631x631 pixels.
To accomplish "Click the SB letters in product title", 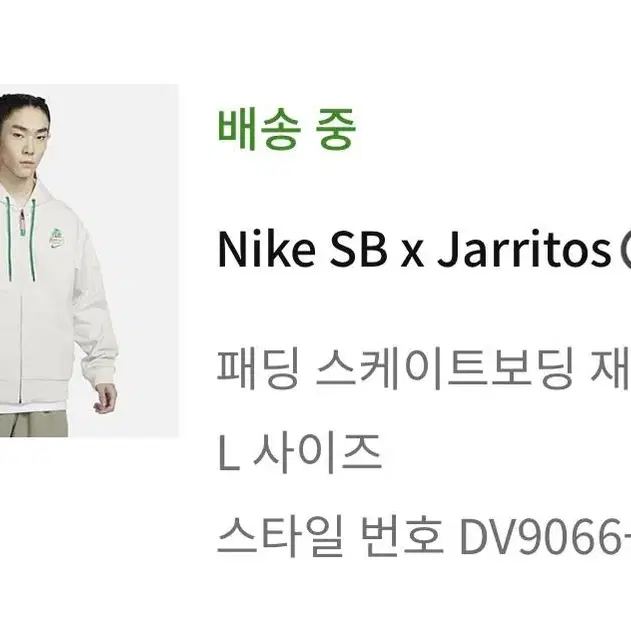I will pyautogui.click(x=358, y=248).
